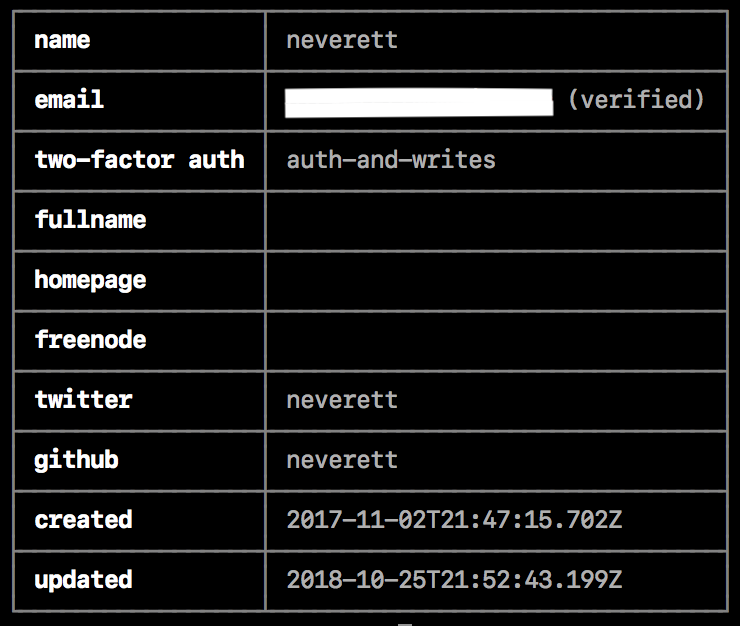Select the github username neverett

point(342,460)
